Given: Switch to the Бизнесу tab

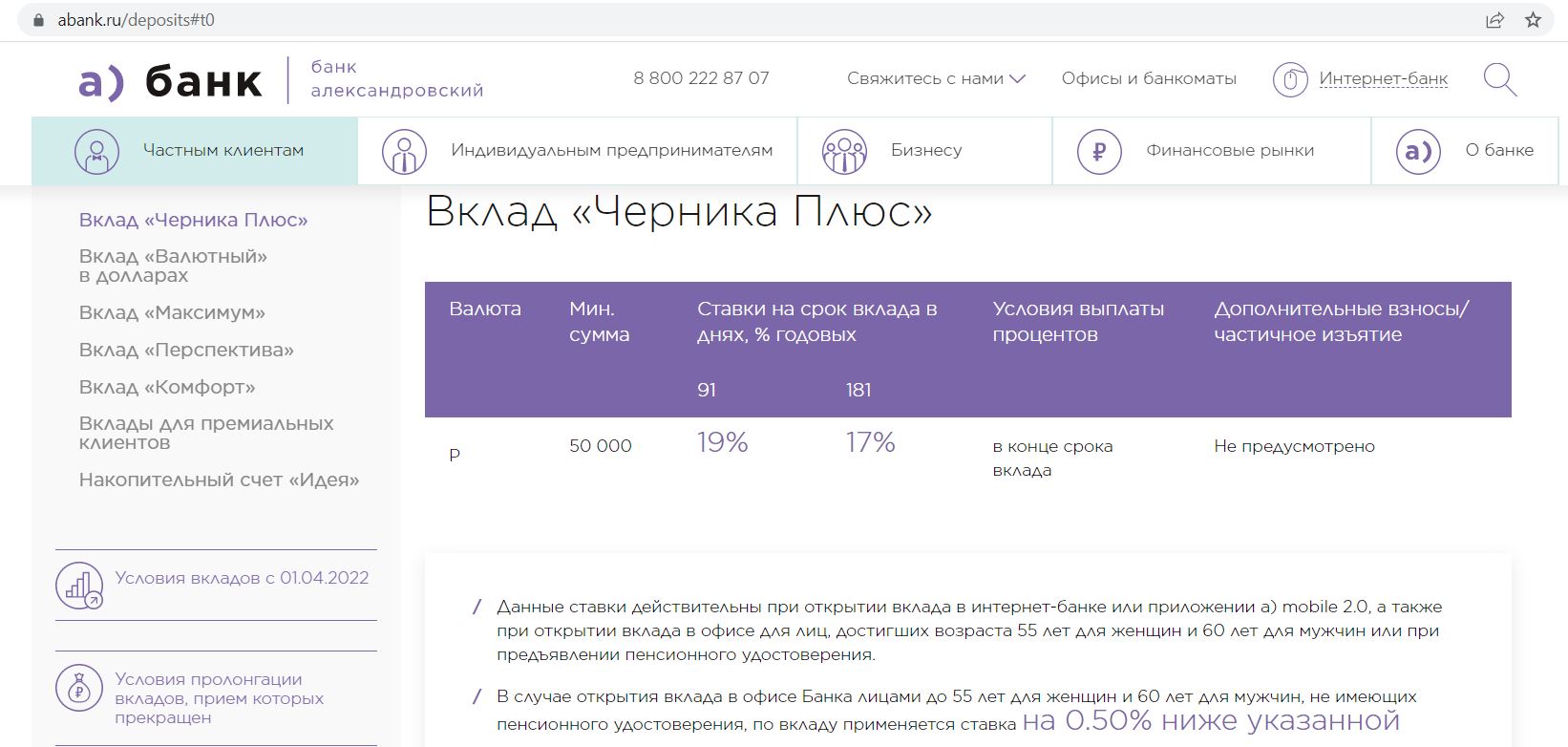Looking at the screenshot, I should pos(925,151).
